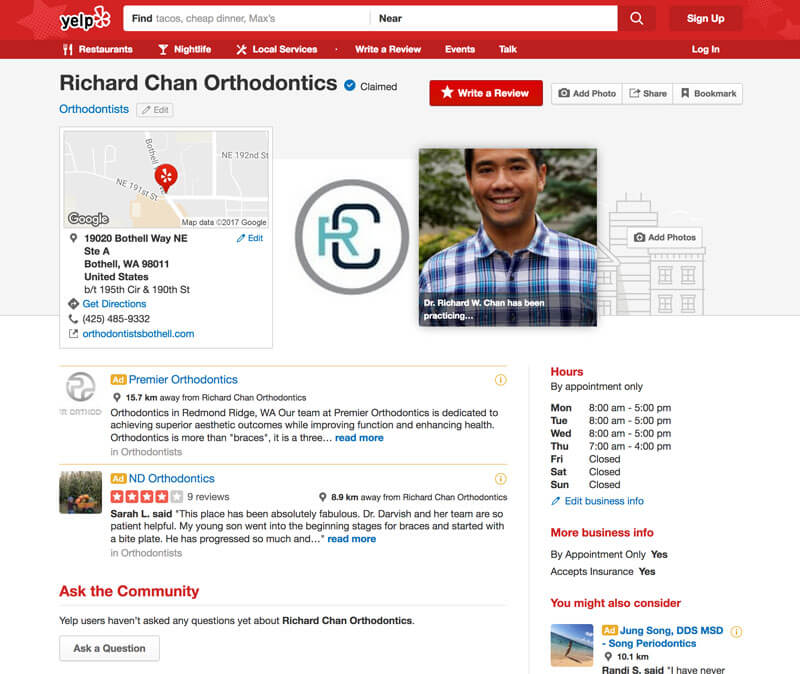Open the Restaurants menu
The width and height of the screenshot is (800, 674).
click(x=98, y=49)
